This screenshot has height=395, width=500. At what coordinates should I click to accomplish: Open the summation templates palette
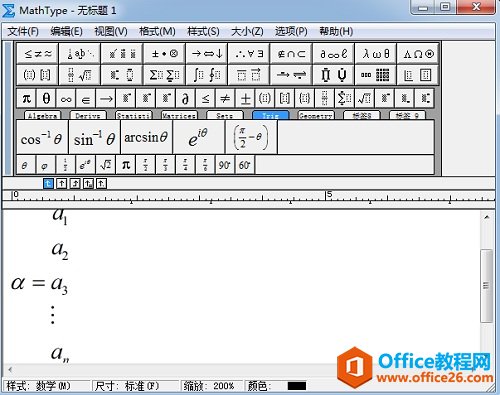[x=164, y=75]
